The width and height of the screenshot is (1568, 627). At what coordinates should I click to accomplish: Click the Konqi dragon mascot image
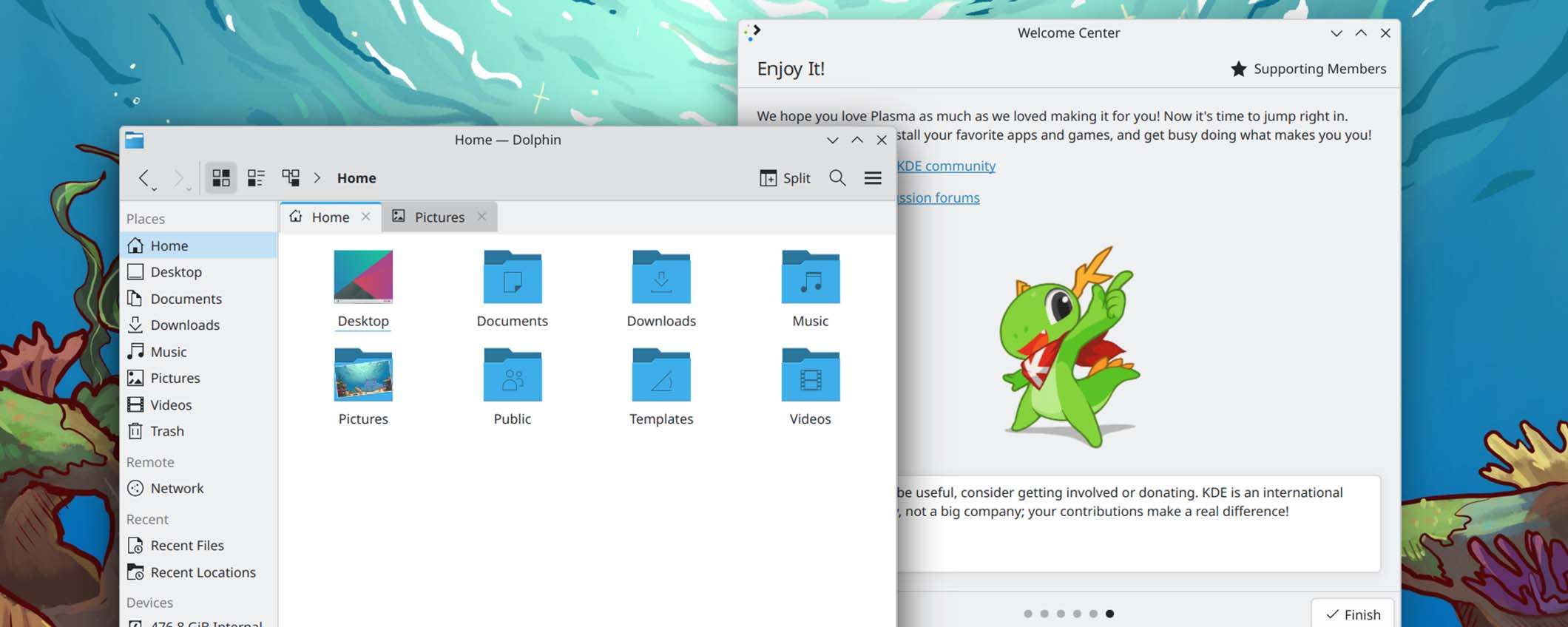pyautogui.click(x=1069, y=347)
